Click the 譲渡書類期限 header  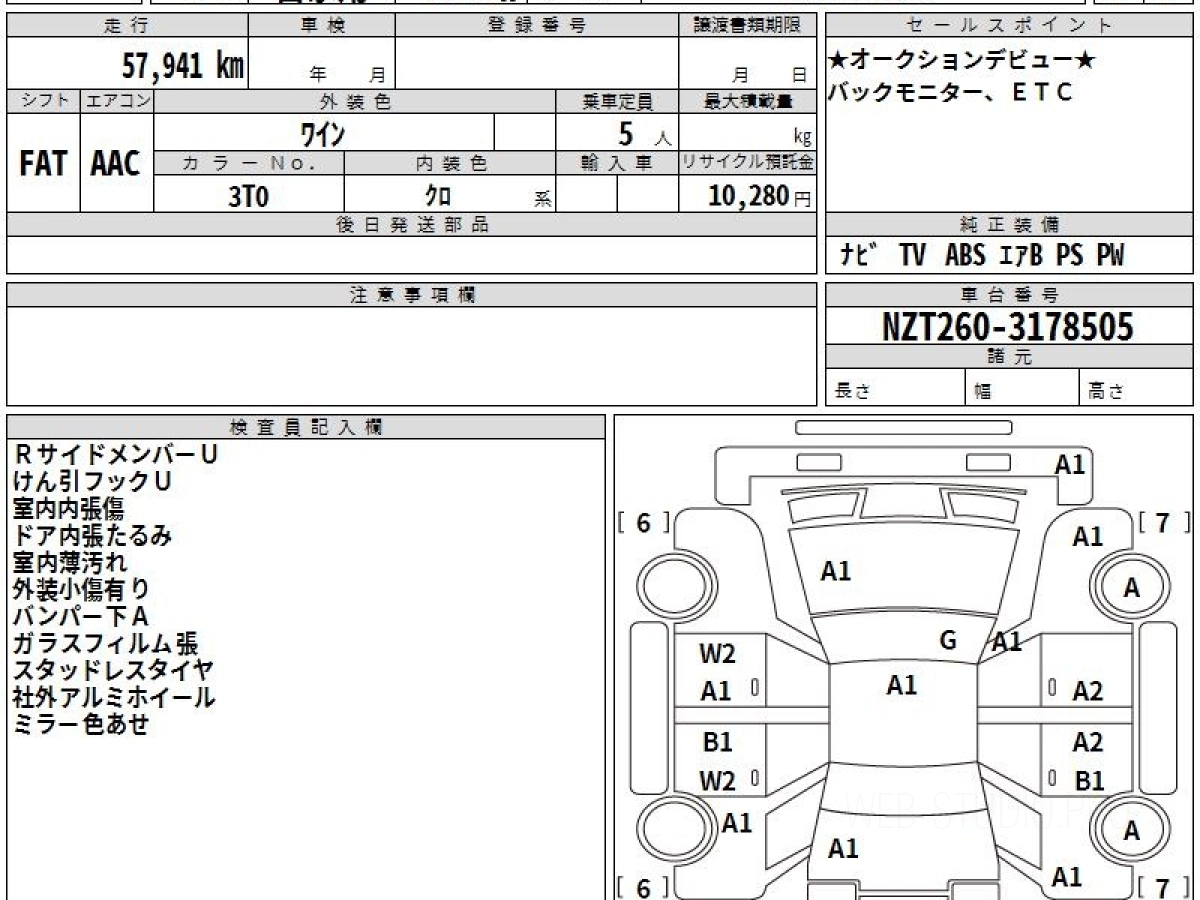tap(747, 26)
